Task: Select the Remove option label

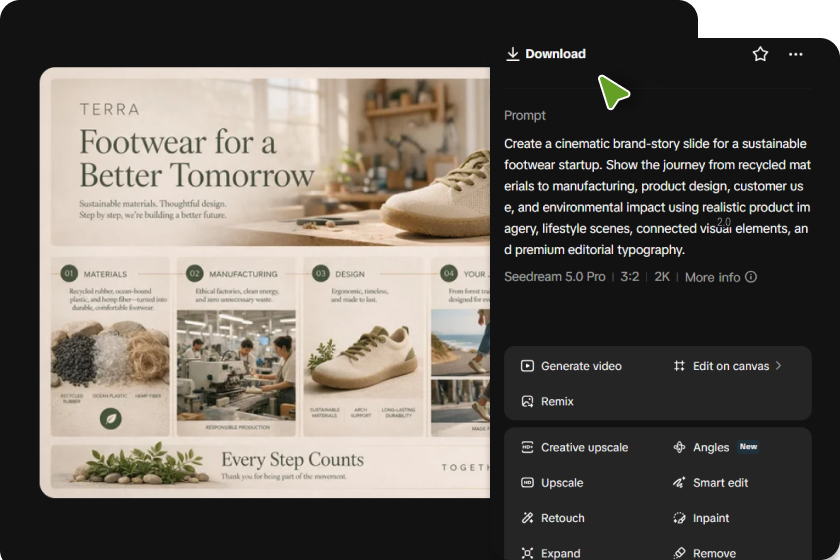Action: click(x=714, y=553)
